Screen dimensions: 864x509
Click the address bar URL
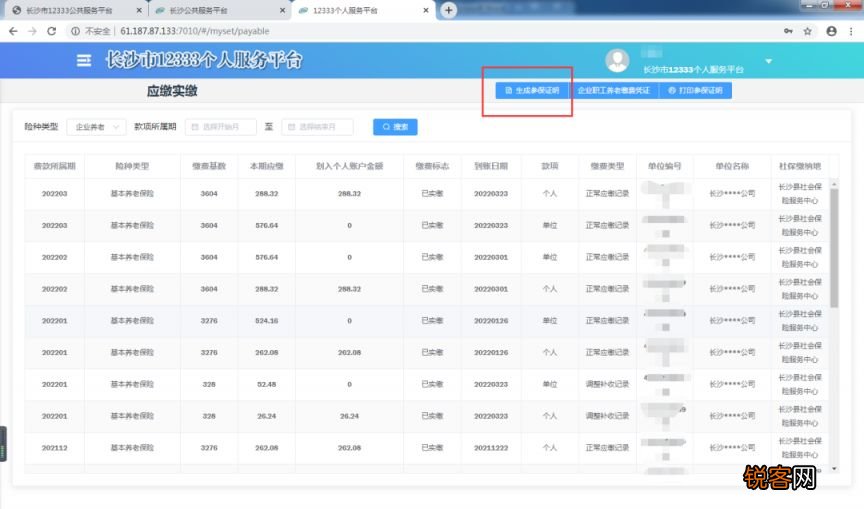click(x=195, y=31)
